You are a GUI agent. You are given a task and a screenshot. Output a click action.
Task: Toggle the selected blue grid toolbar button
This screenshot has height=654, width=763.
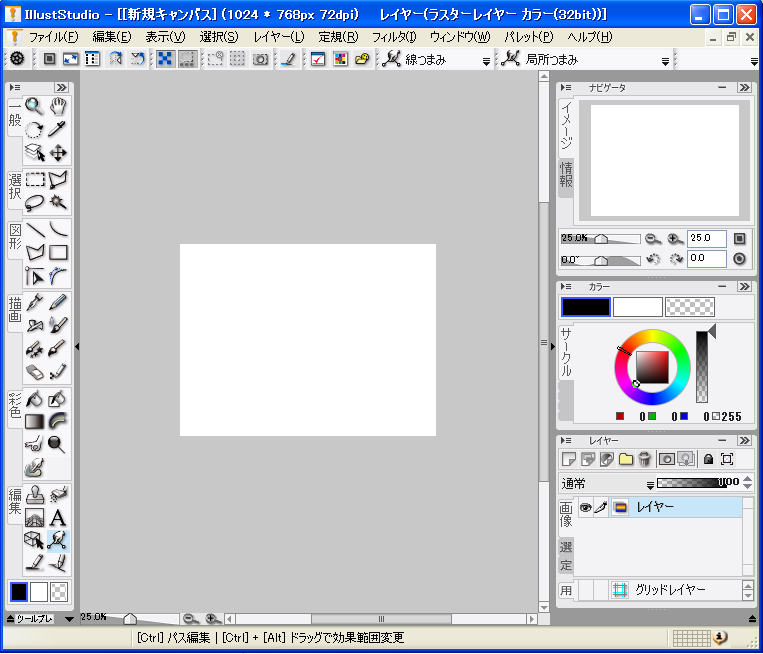165,59
